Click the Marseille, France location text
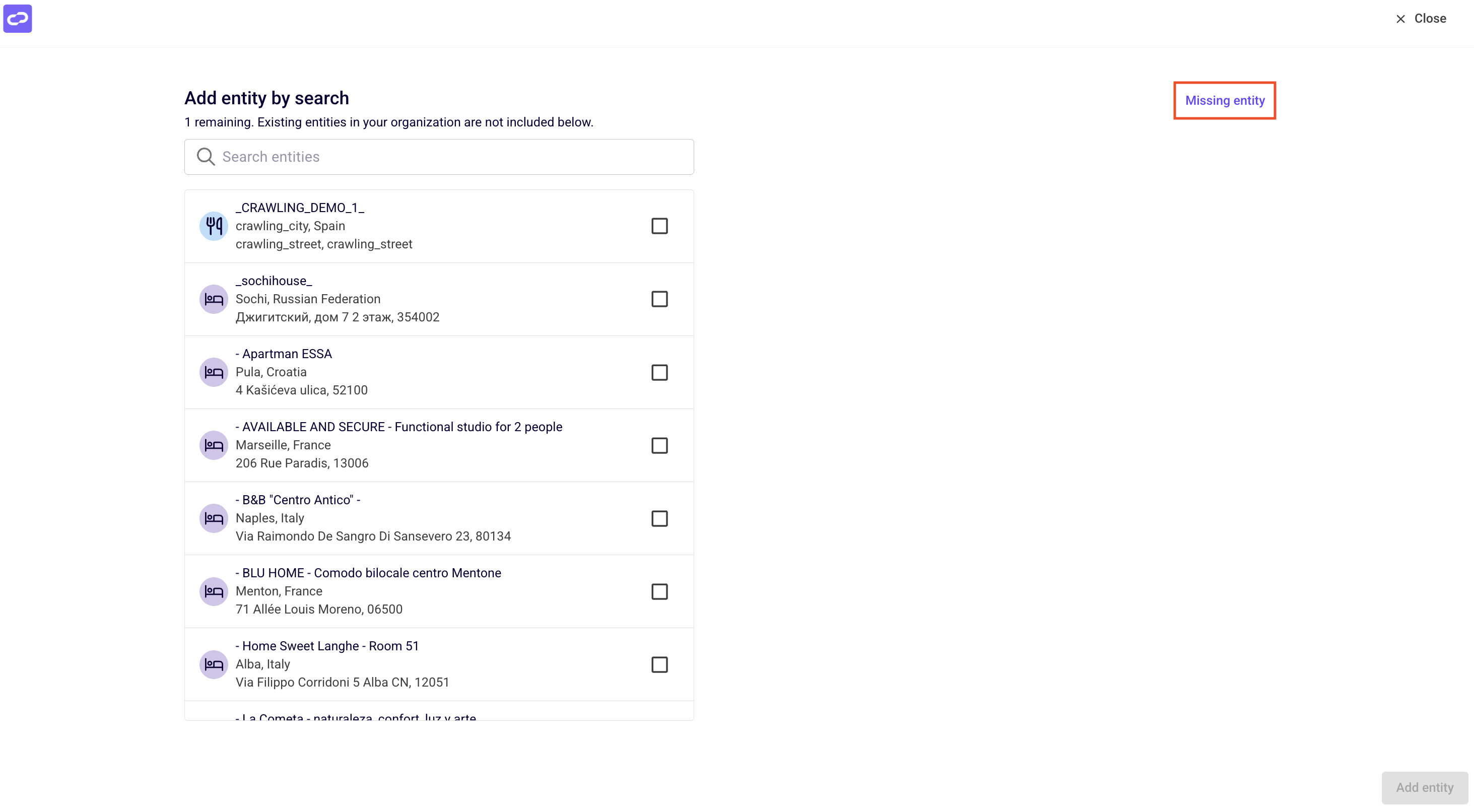The image size is (1474, 812). point(283,445)
